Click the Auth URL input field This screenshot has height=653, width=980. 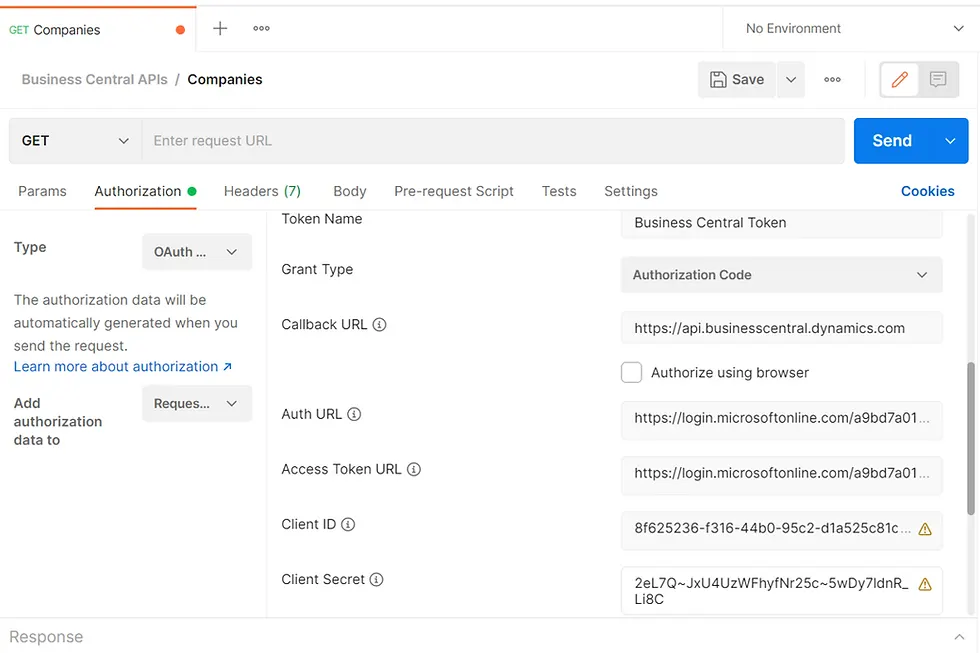coord(781,419)
